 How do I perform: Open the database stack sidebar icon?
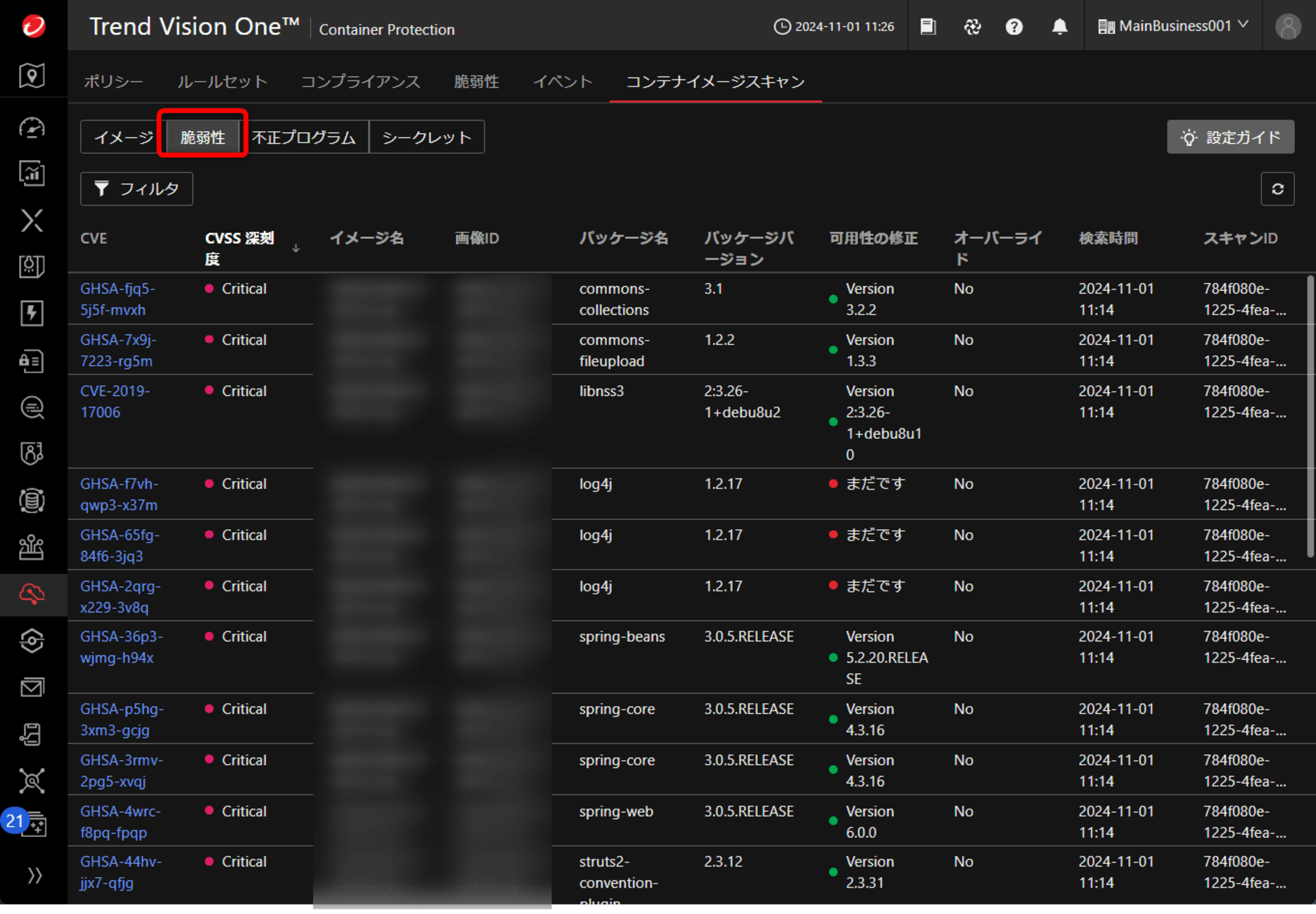click(x=32, y=501)
